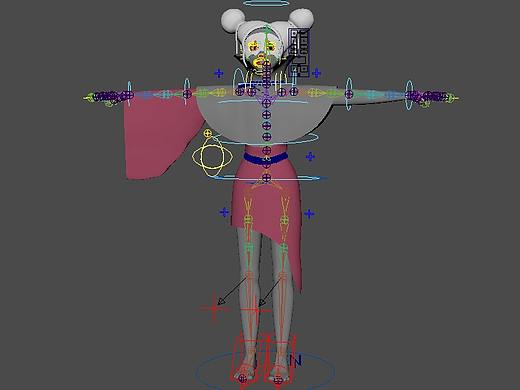Pick the purple joint circle at the chest center
Image resolution: width=520 pixels, height=390 pixels.
point(266,103)
